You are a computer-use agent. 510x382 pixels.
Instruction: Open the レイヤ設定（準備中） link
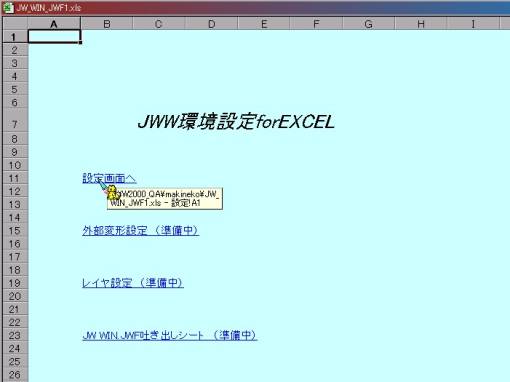pos(133,283)
